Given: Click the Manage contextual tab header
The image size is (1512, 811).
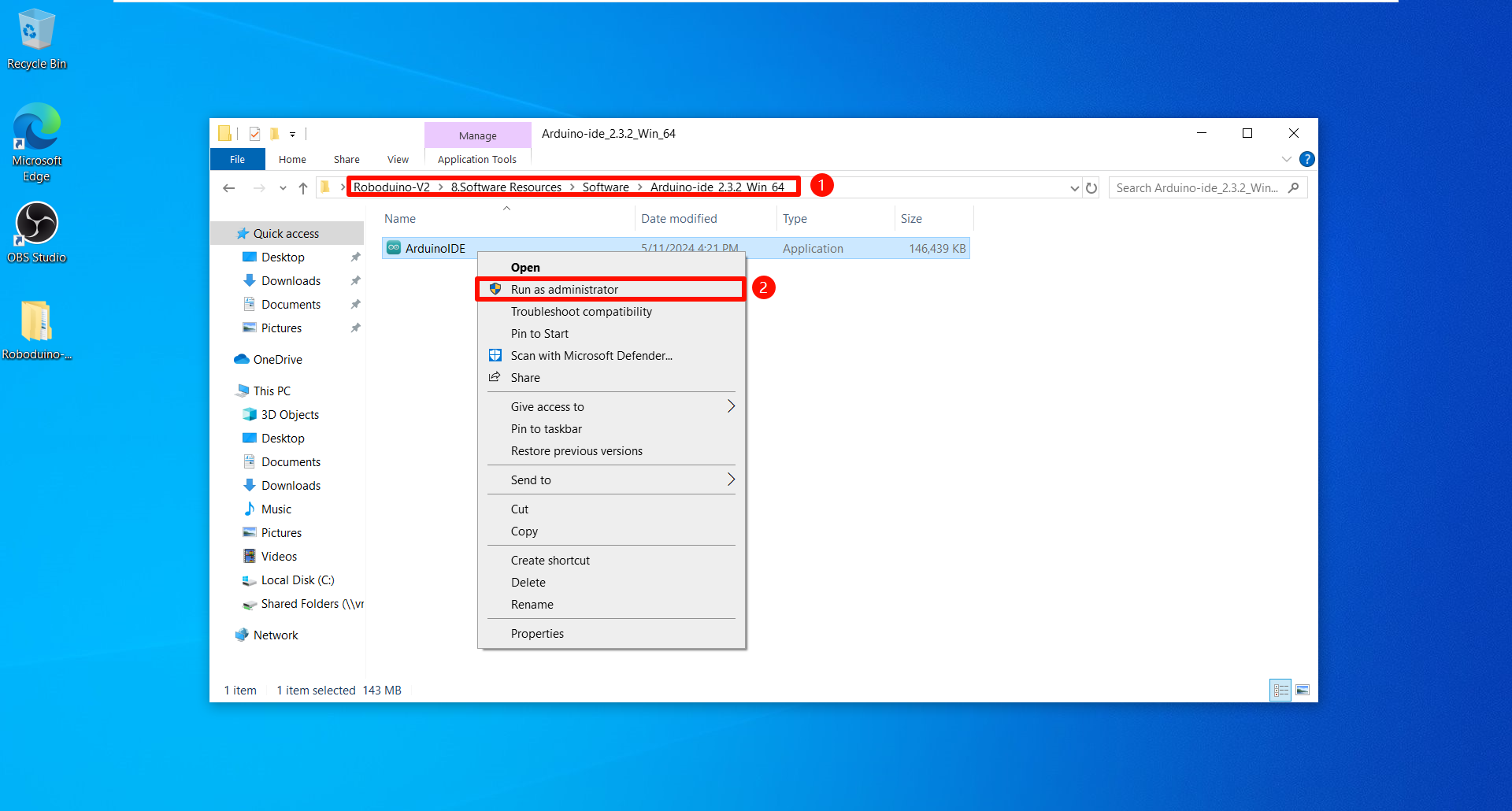Looking at the screenshot, I should (x=477, y=135).
